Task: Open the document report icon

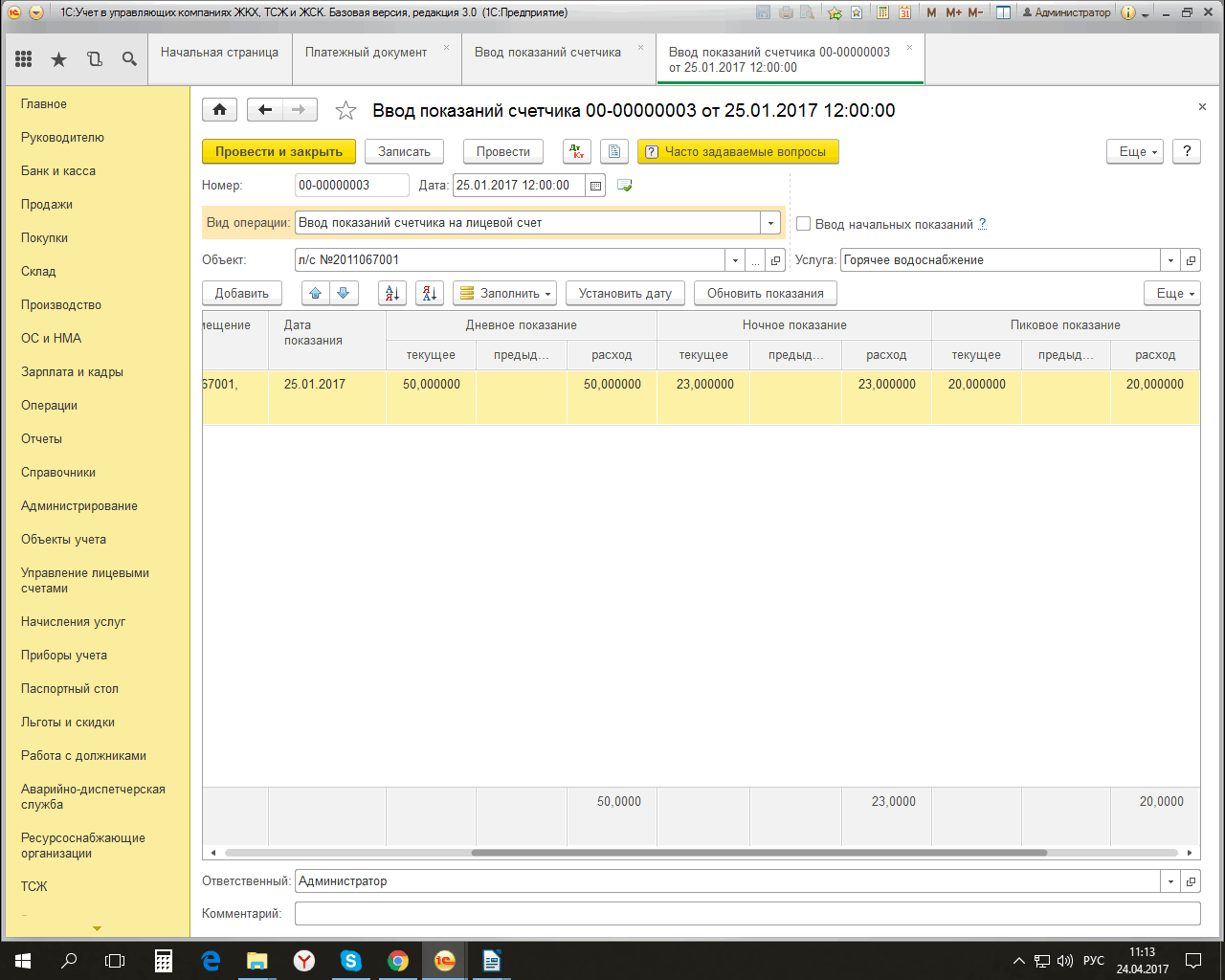Action: [614, 151]
